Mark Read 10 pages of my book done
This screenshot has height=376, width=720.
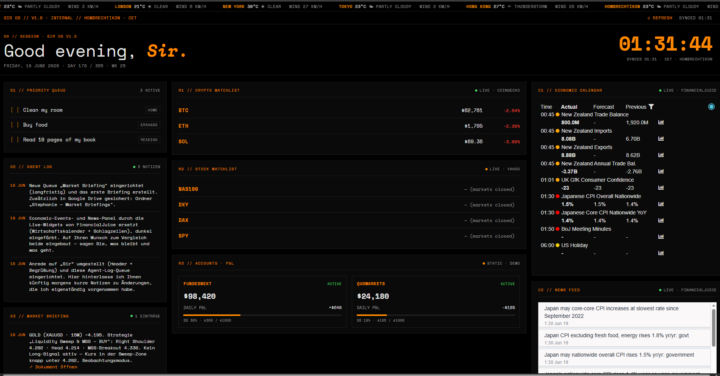pyautogui.click(x=15, y=140)
